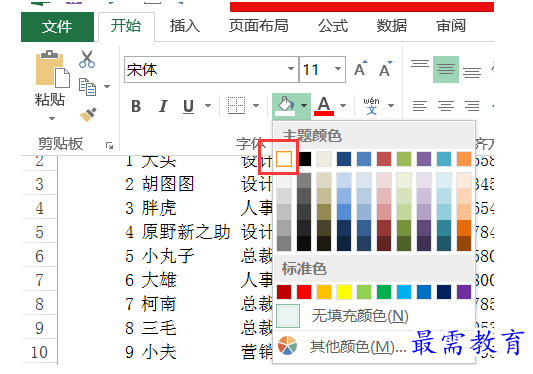Click cell containing 原野新之助
Screen dimensions: 533x374
coord(186,232)
